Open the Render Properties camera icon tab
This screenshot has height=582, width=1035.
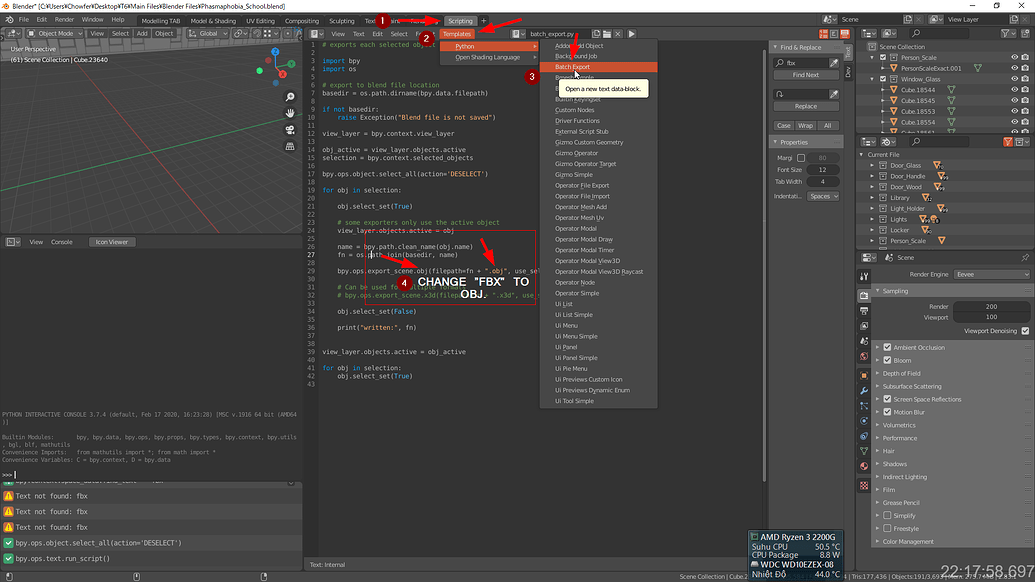tap(864, 295)
